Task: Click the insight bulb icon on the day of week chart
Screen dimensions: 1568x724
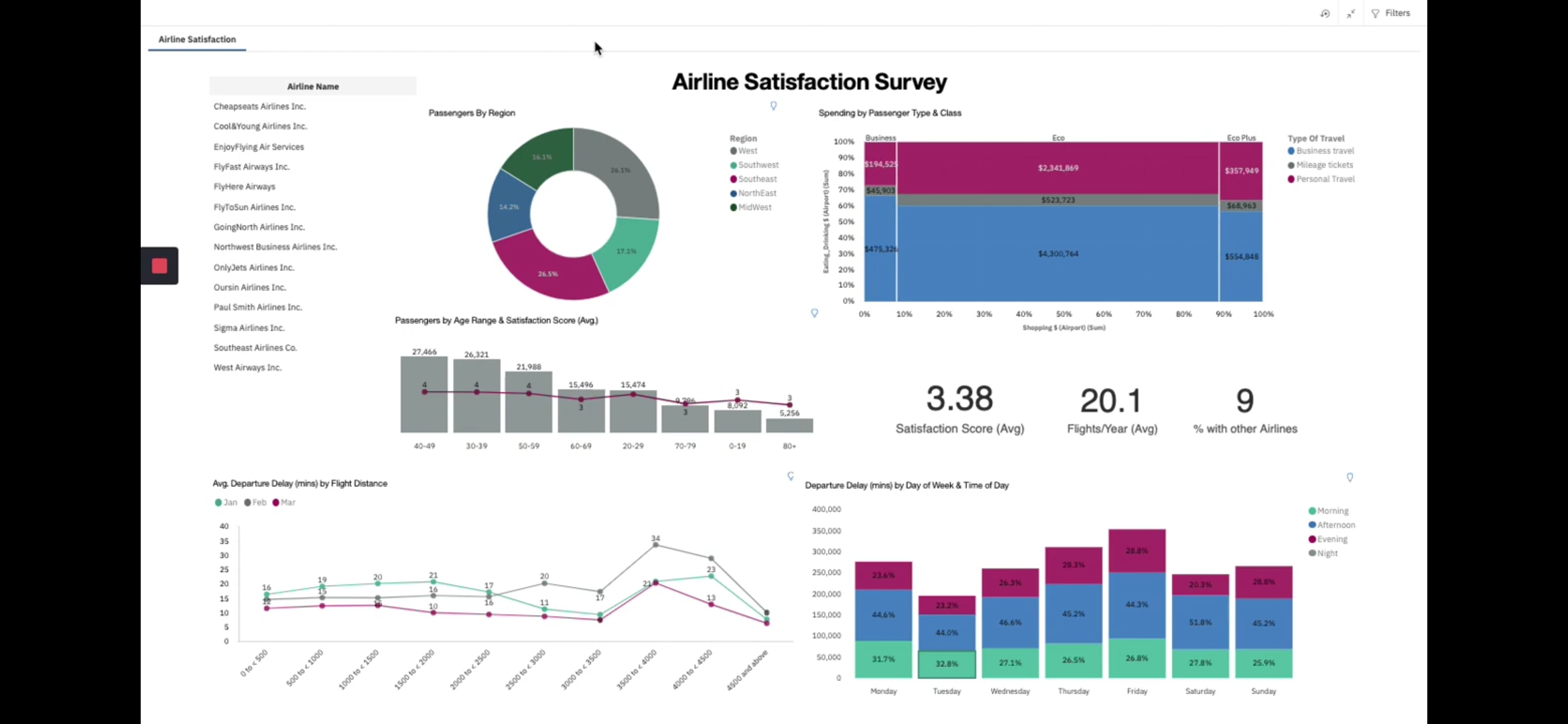Action: 1350,477
